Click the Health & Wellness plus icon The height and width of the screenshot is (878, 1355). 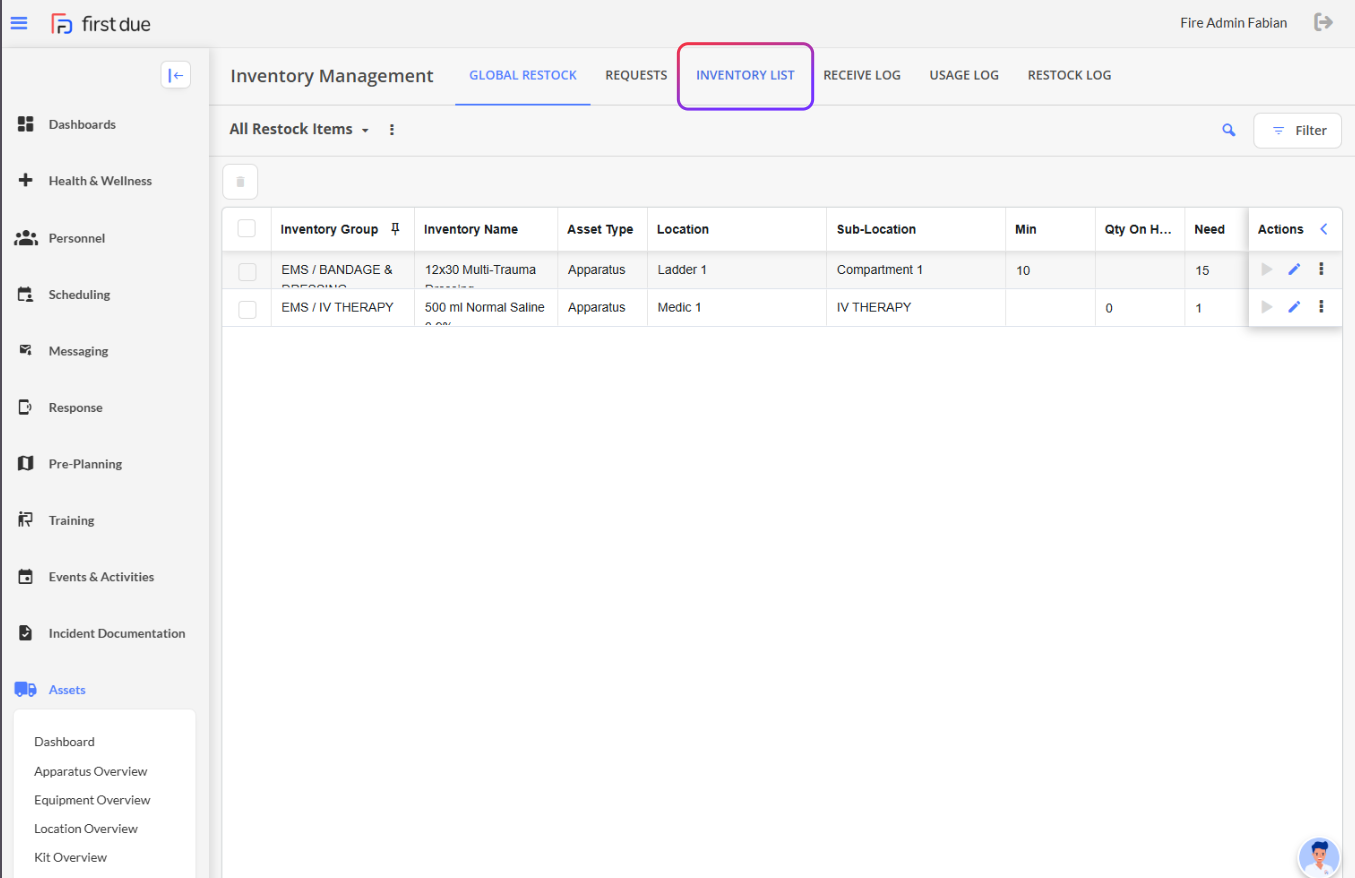point(27,181)
